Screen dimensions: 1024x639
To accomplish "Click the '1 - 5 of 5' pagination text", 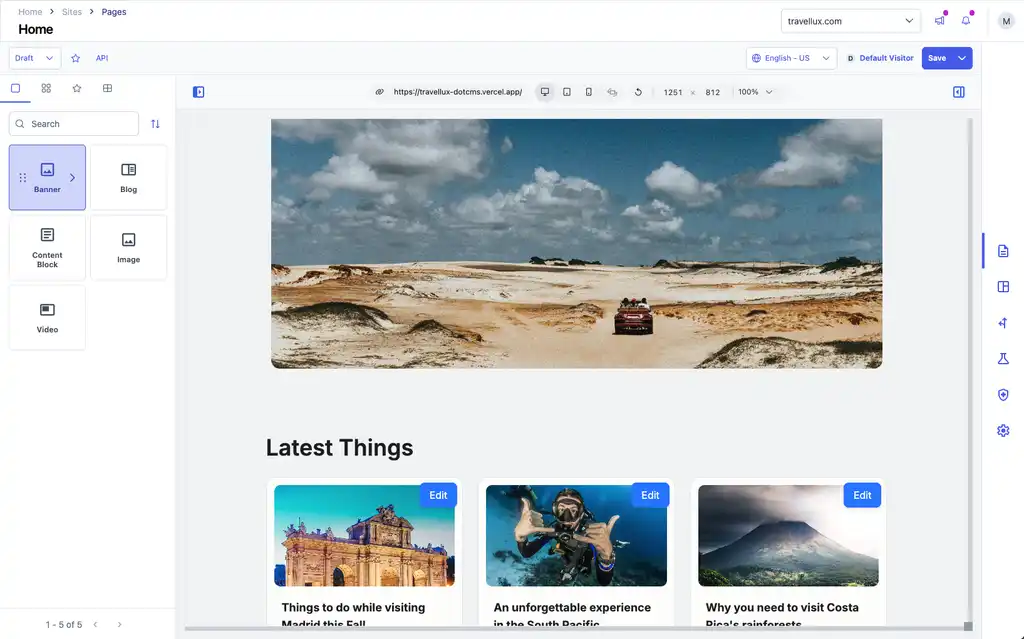I will pyautogui.click(x=64, y=625).
